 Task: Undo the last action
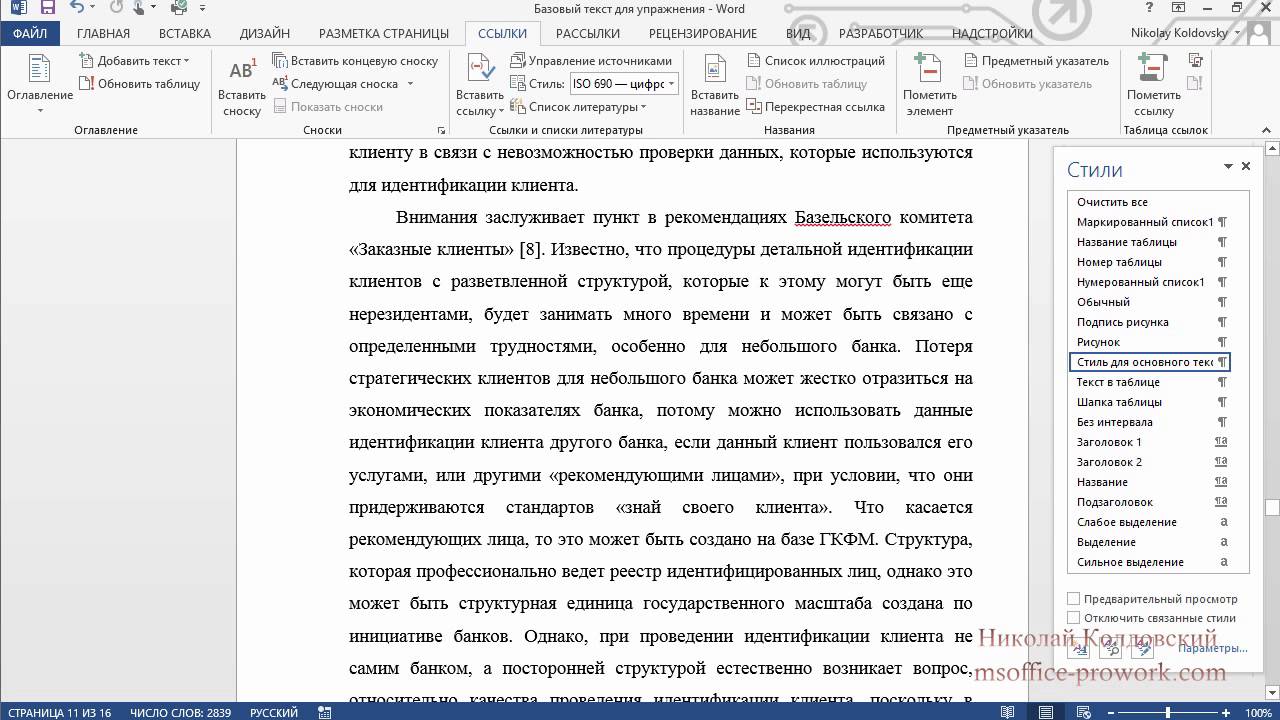click(77, 9)
